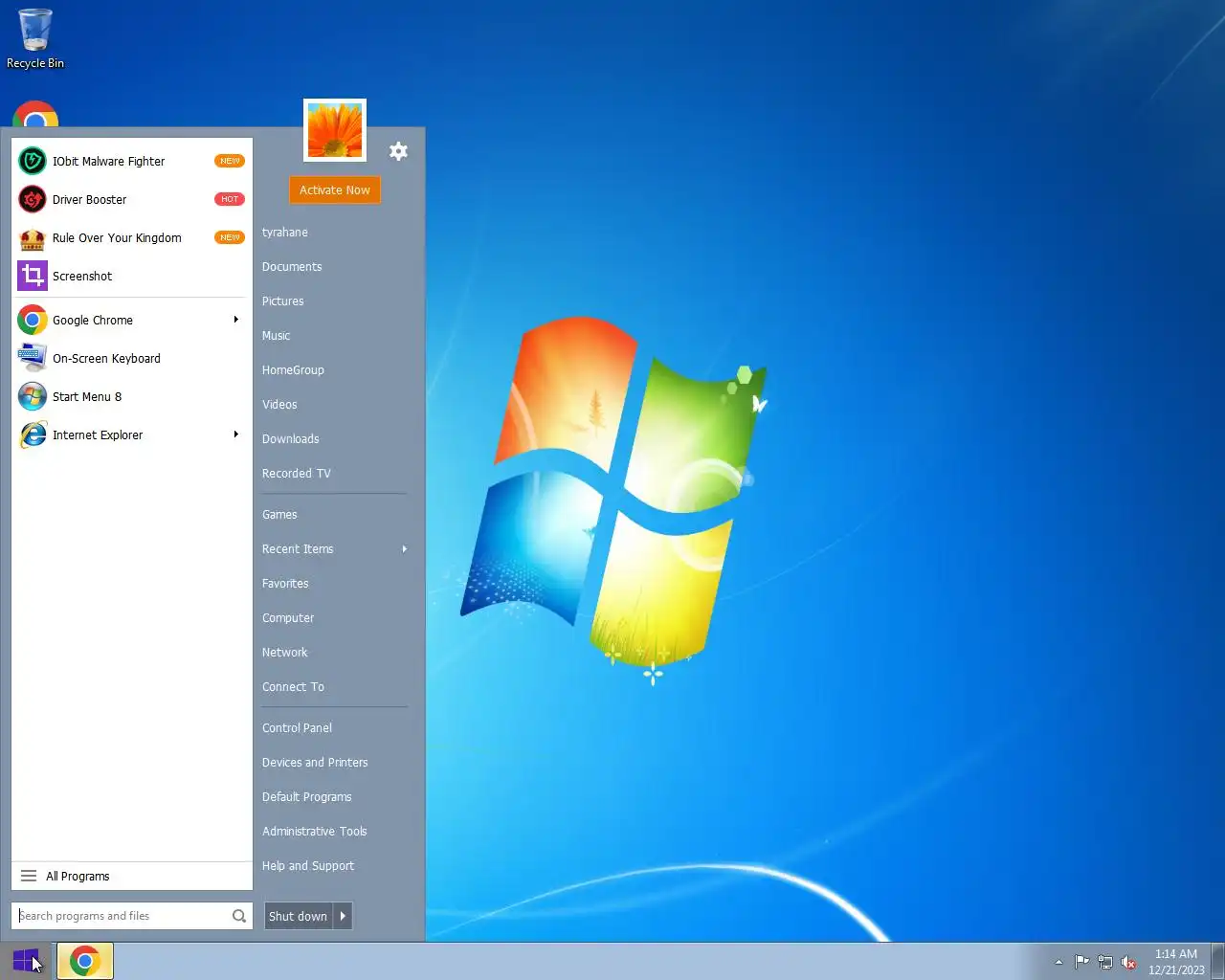Screen dimensions: 1225x980
Task: Open Favorites in the start menu
Action: (285, 584)
